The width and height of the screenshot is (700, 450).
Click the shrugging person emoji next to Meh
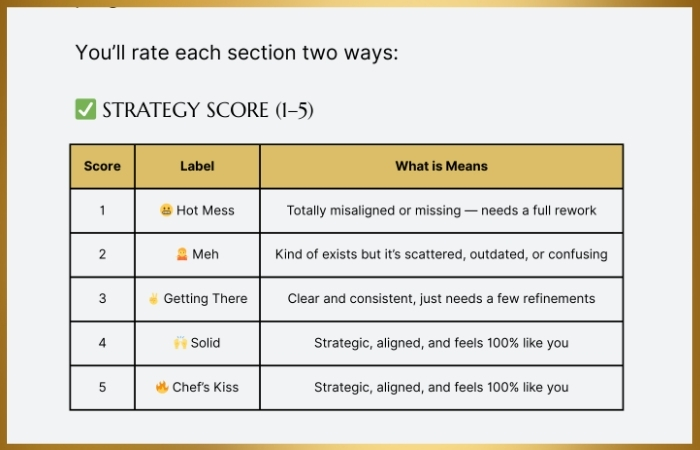coord(182,254)
